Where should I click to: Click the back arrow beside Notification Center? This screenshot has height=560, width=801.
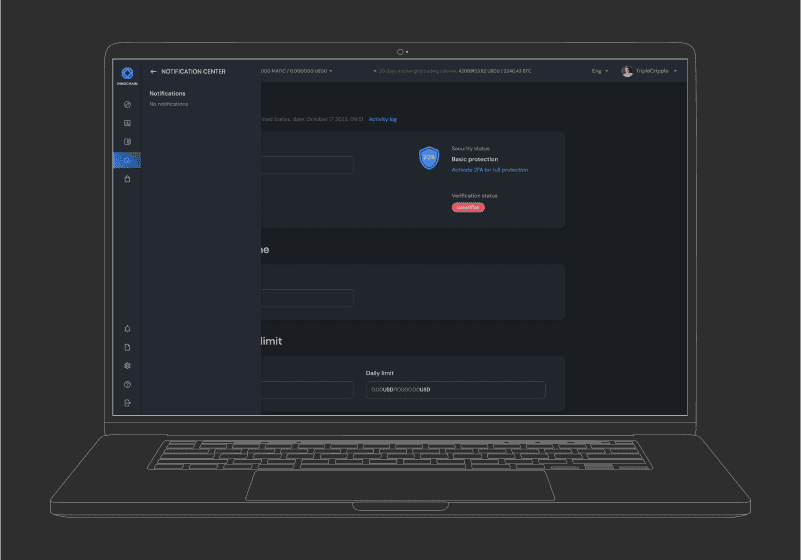click(x=153, y=72)
